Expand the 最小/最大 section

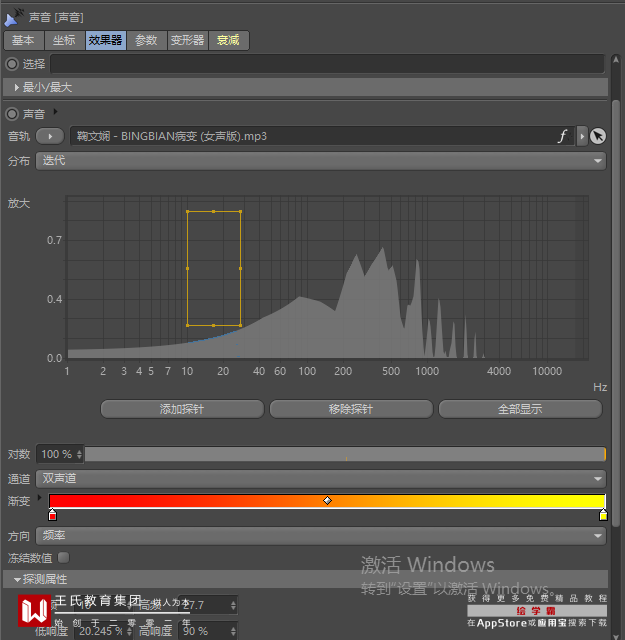(x=16, y=87)
